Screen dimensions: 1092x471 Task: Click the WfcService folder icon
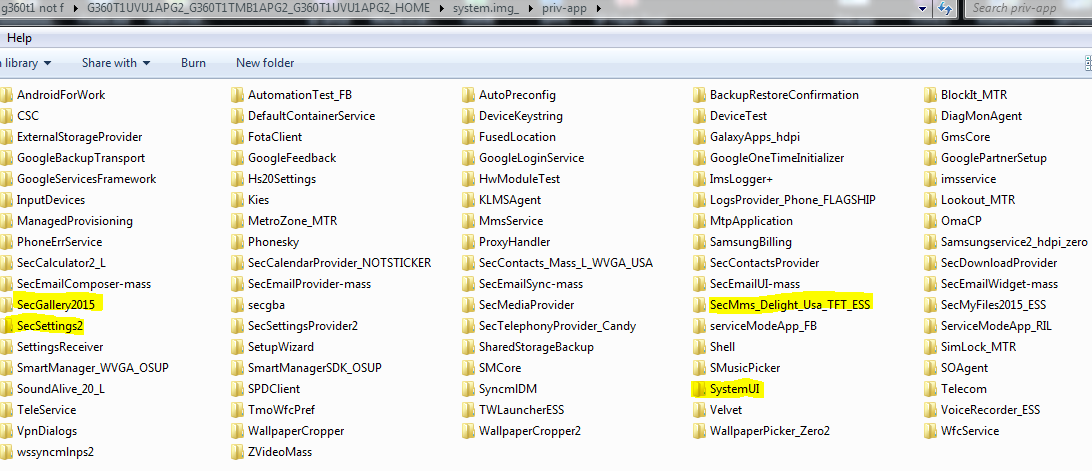[x=930, y=431]
